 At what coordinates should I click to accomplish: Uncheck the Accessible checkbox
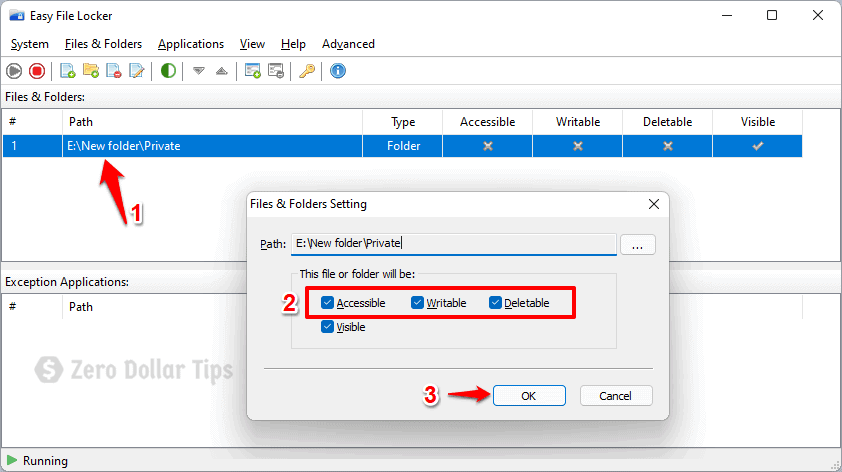pyautogui.click(x=328, y=303)
